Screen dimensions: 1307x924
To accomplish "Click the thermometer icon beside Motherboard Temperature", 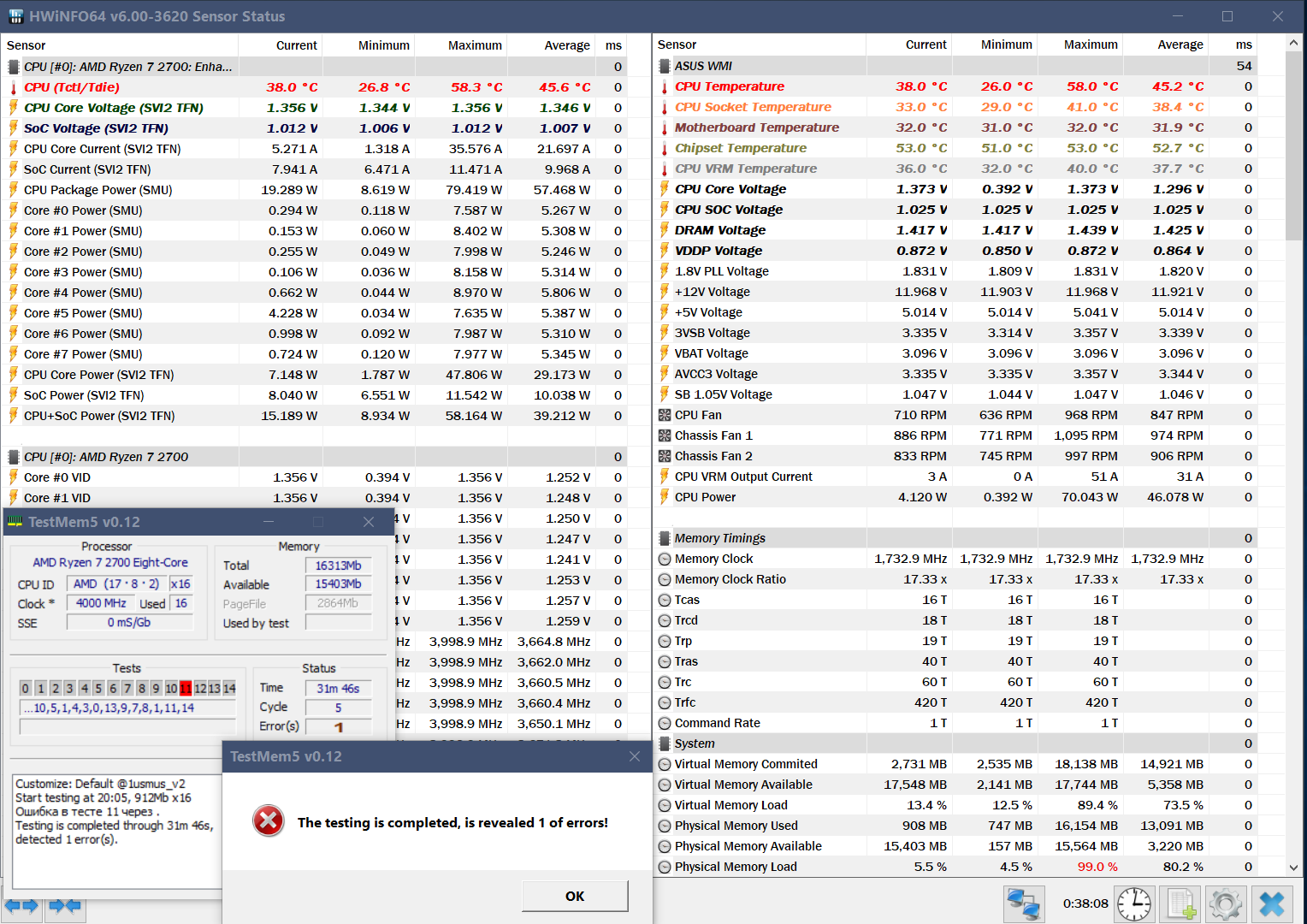I will tap(665, 127).
